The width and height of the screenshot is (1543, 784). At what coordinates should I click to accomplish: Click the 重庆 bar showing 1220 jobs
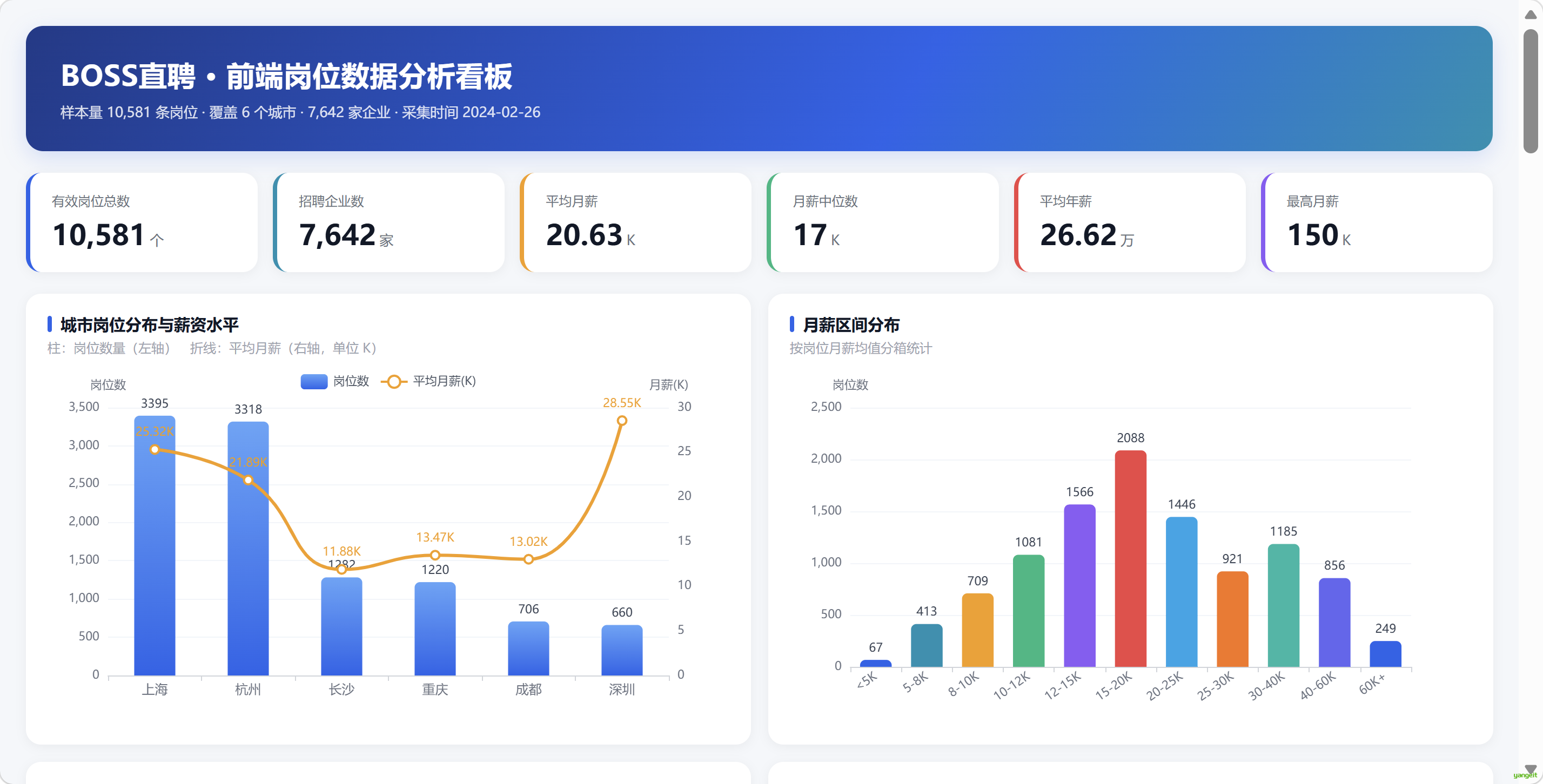coord(435,629)
